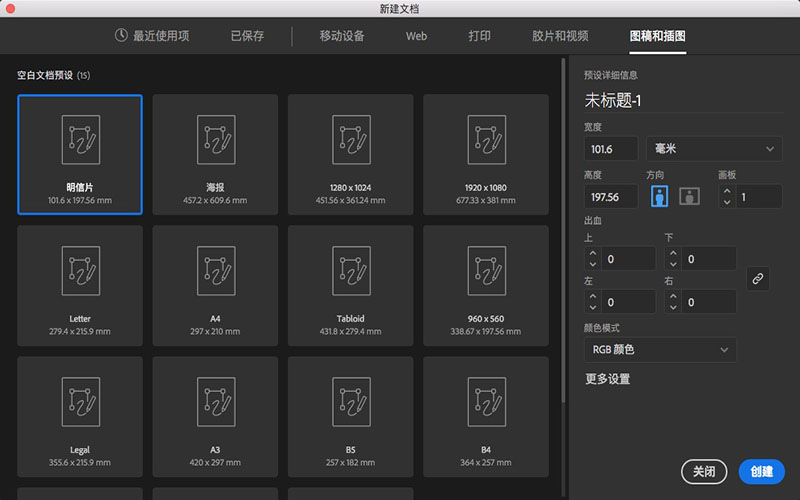This screenshot has height=500, width=800.
Task: Choose the Legal preset icon
Action: (x=81, y=402)
